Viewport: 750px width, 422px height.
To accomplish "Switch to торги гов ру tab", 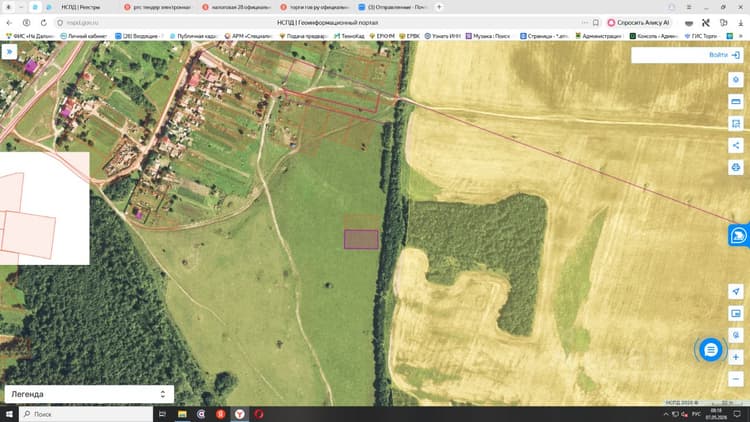I will point(315,7).
